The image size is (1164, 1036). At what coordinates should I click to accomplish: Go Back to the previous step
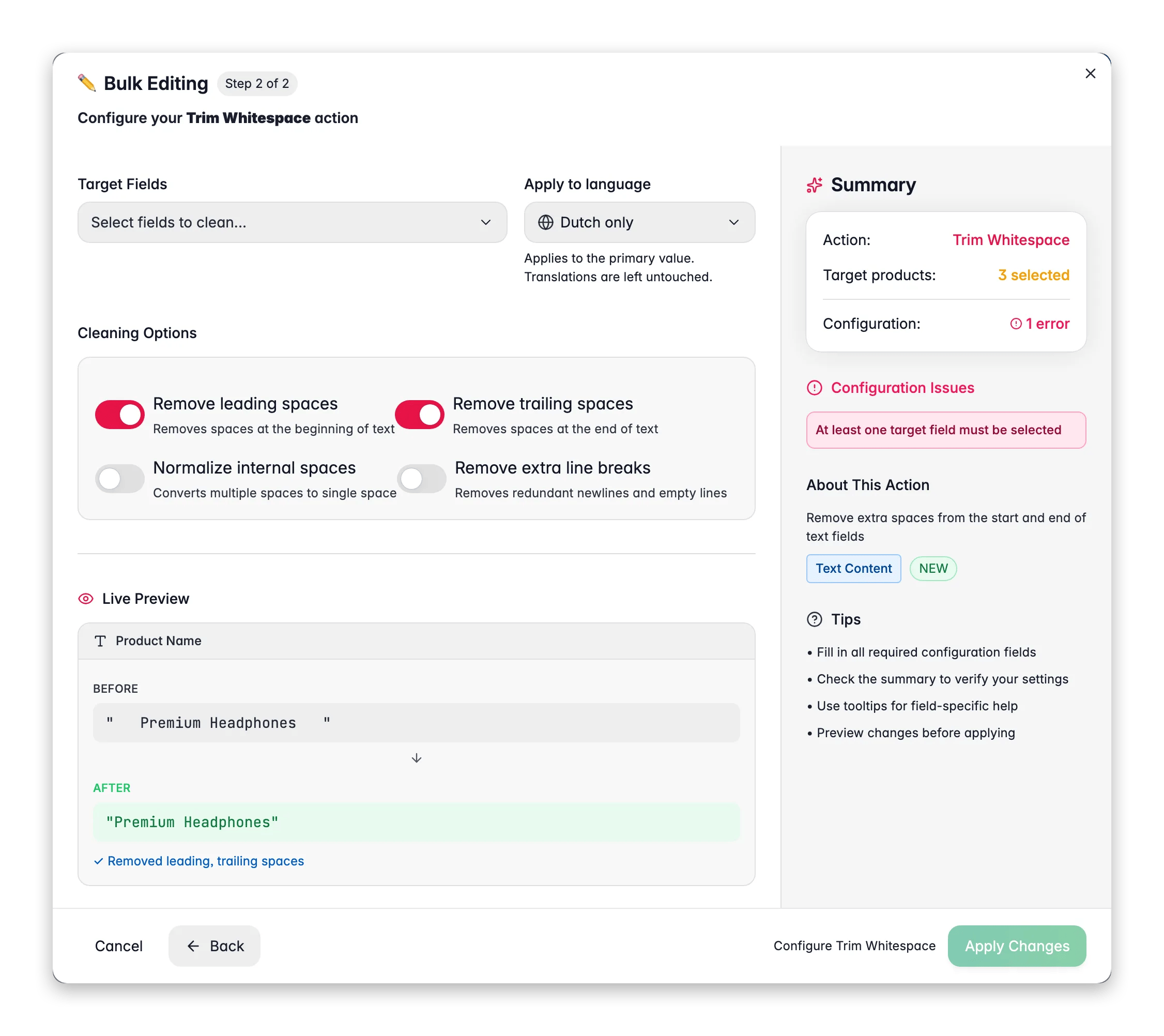(214, 946)
